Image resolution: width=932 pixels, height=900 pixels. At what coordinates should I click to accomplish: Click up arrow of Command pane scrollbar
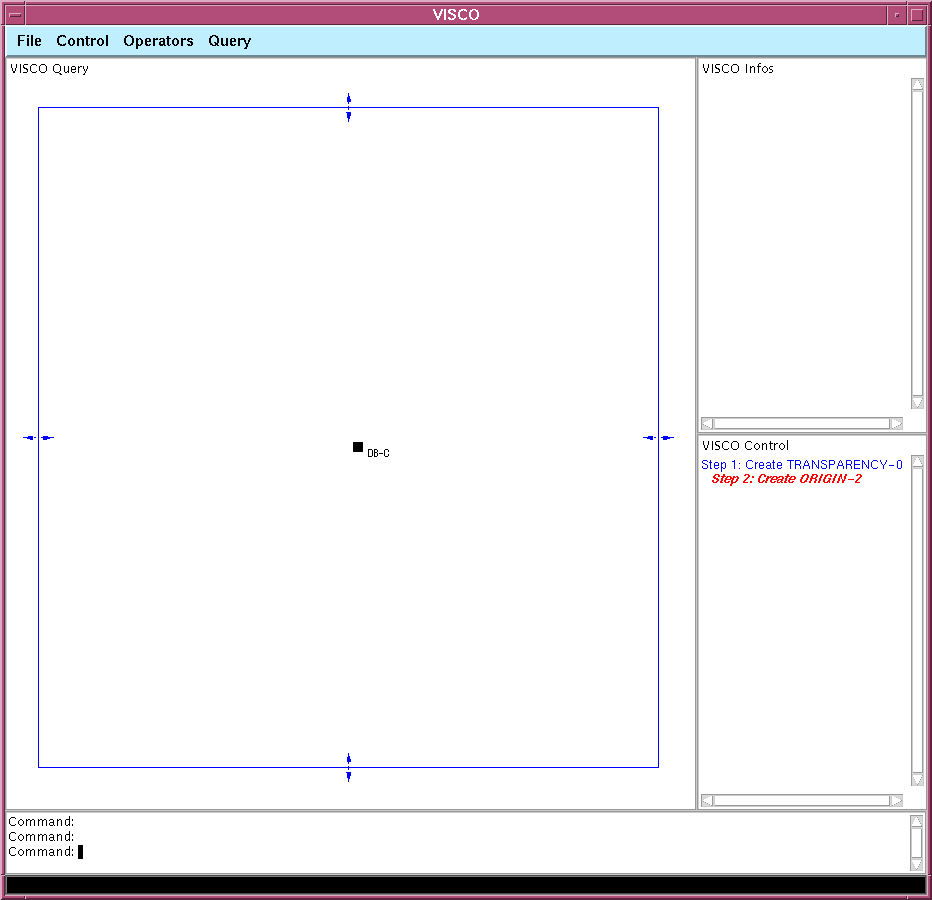(917, 822)
